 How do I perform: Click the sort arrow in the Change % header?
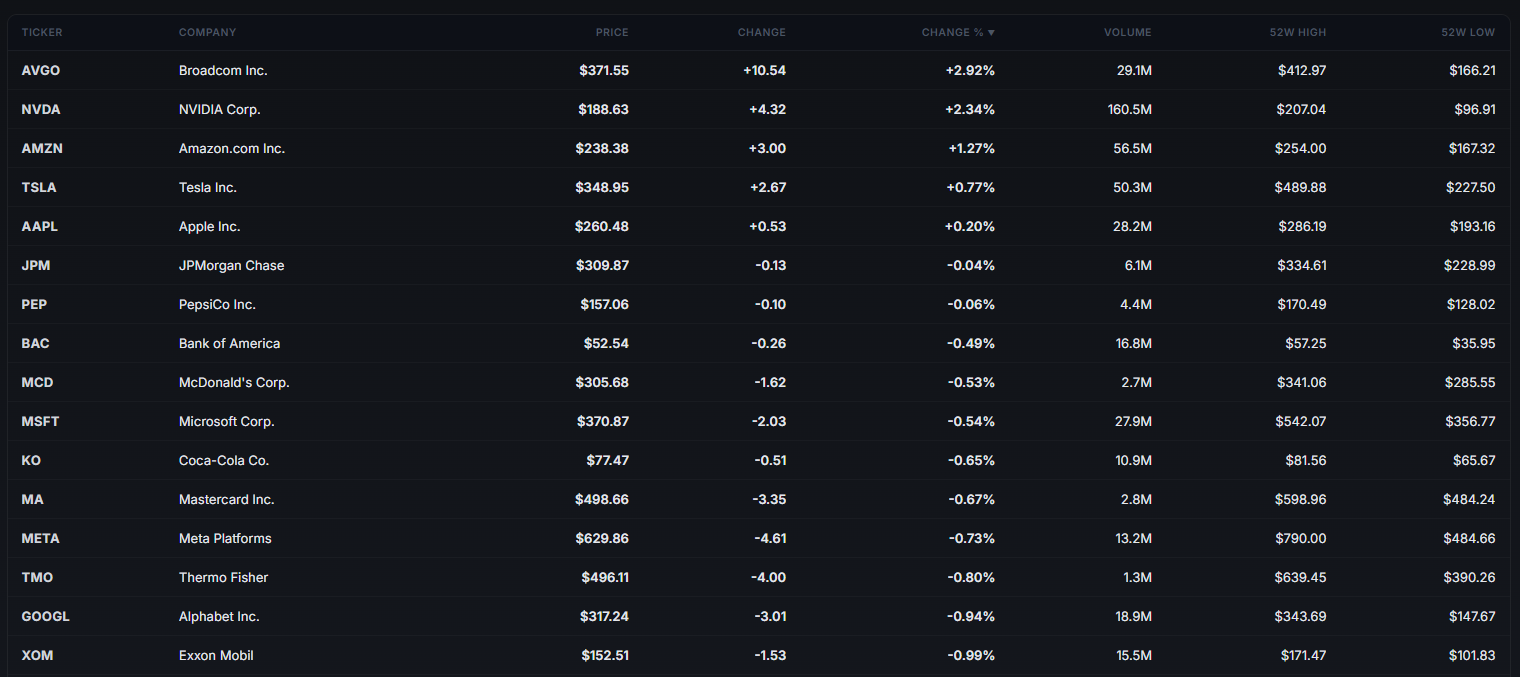pyautogui.click(x=991, y=33)
